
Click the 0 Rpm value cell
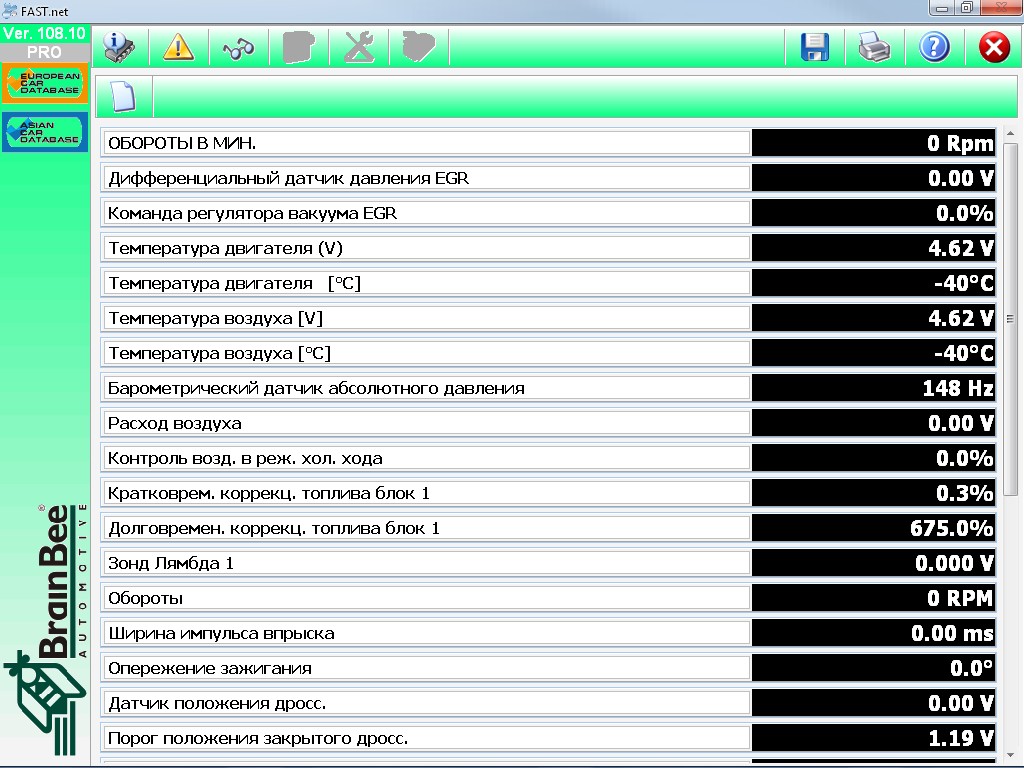(x=874, y=143)
